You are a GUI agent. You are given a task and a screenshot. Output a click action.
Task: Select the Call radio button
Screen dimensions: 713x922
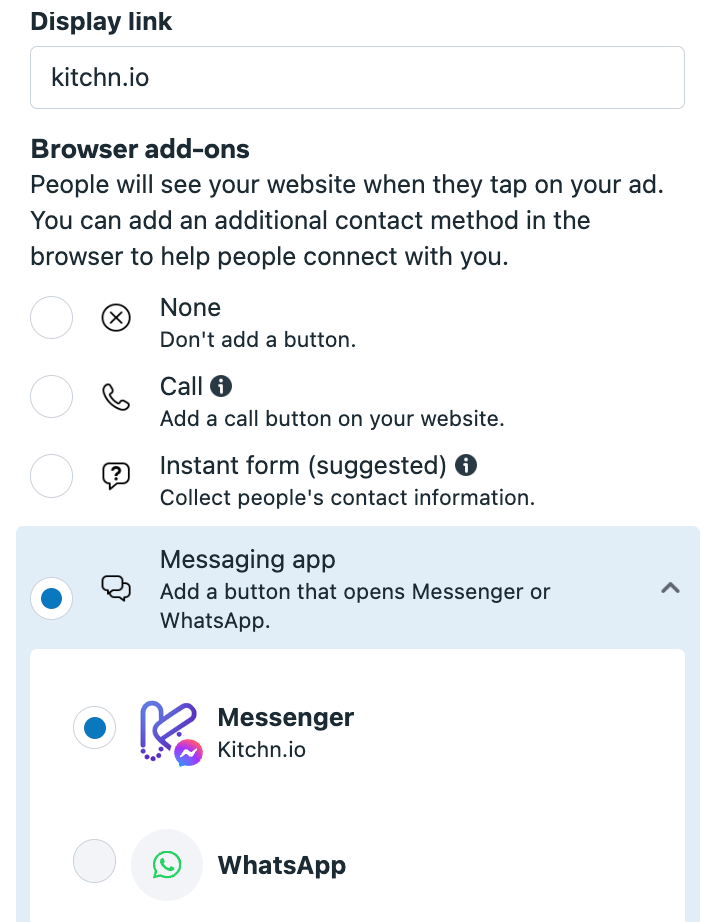tap(52, 396)
